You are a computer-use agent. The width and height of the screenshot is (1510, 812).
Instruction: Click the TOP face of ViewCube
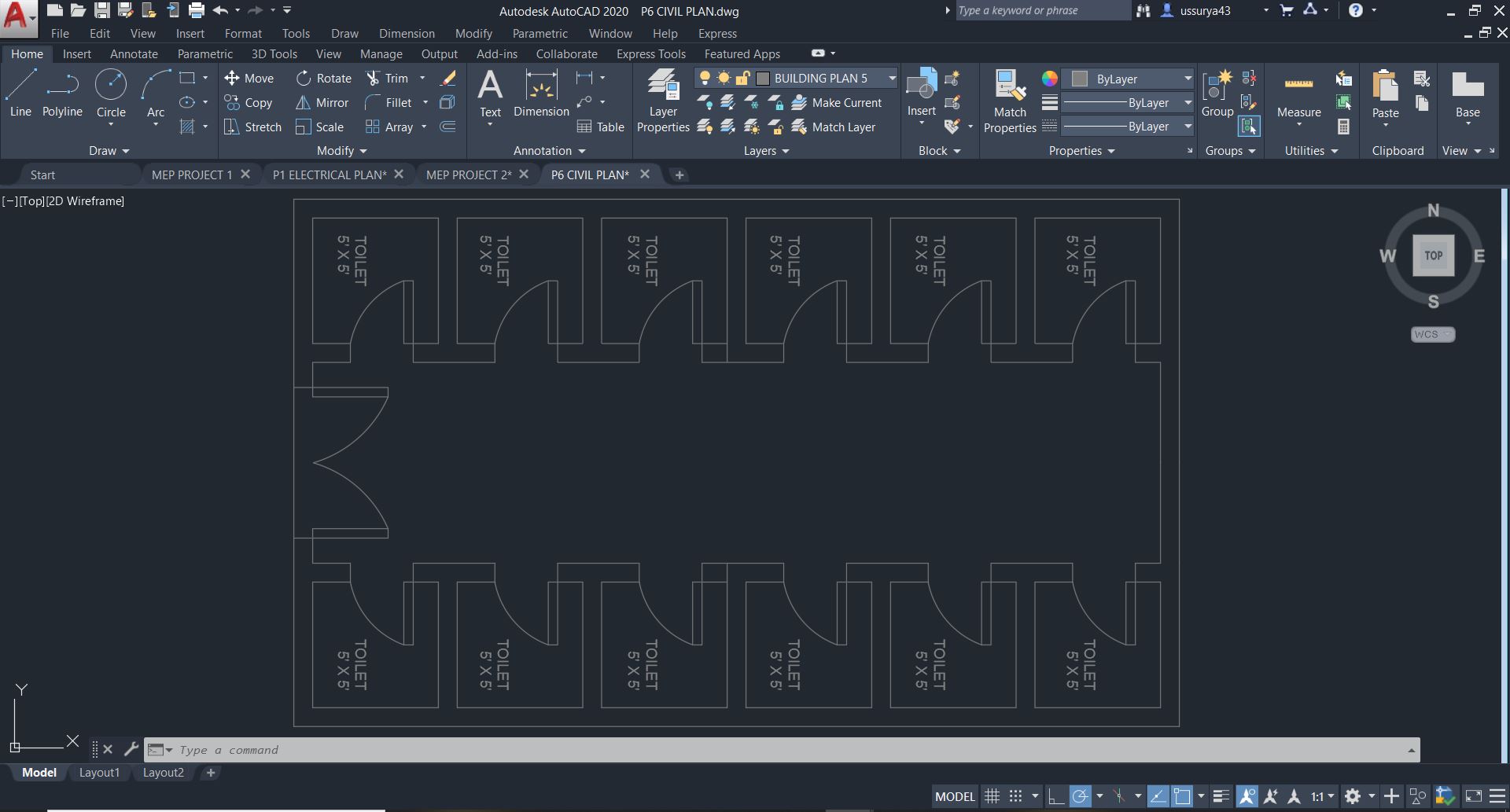pyautogui.click(x=1433, y=255)
